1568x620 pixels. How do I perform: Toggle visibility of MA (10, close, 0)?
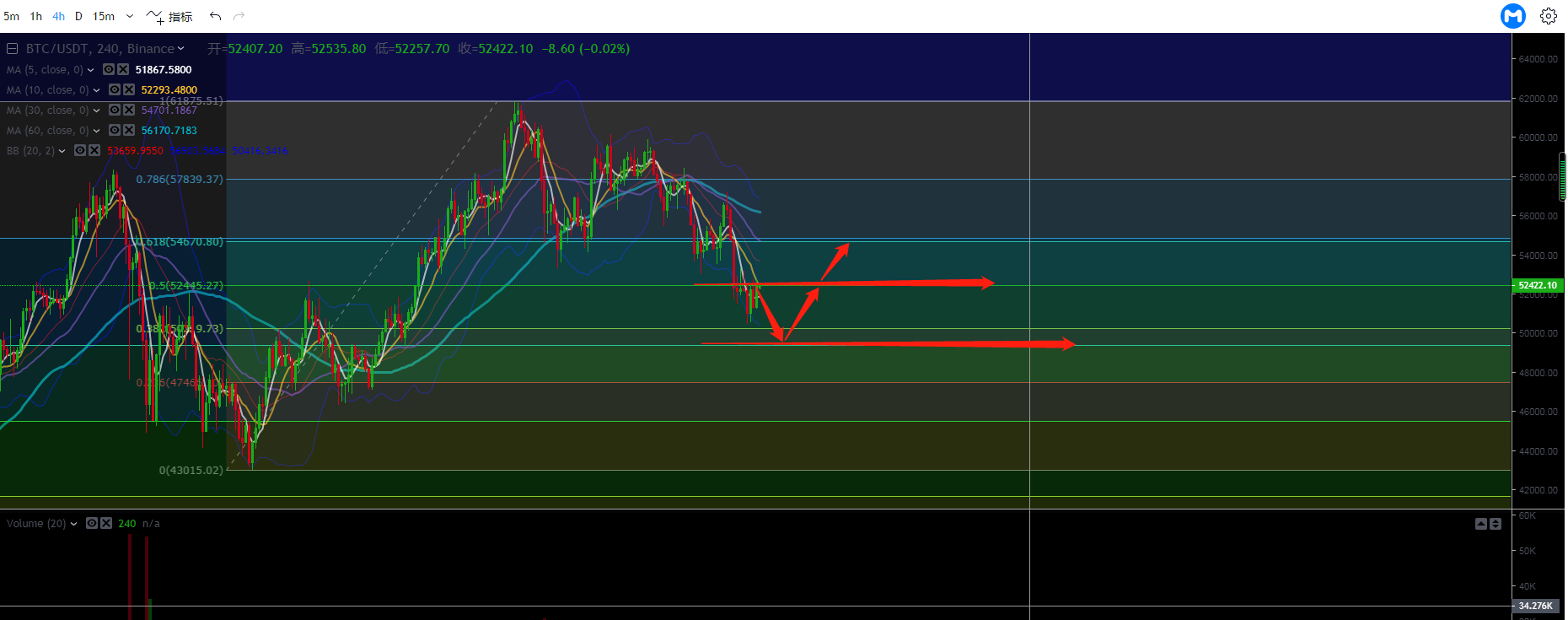point(115,89)
